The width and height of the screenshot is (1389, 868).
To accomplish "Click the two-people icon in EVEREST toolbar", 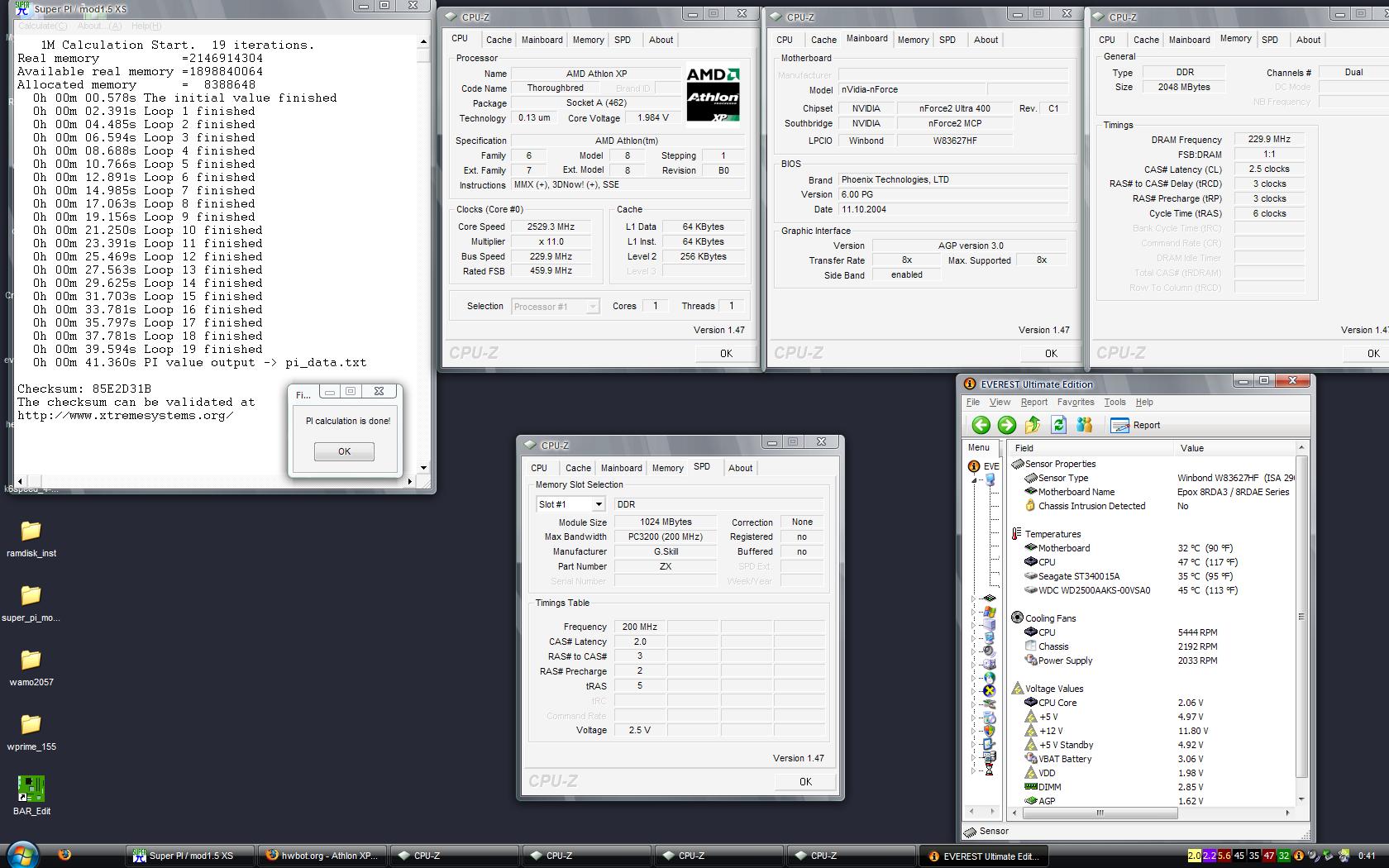I will [x=1084, y=425].
